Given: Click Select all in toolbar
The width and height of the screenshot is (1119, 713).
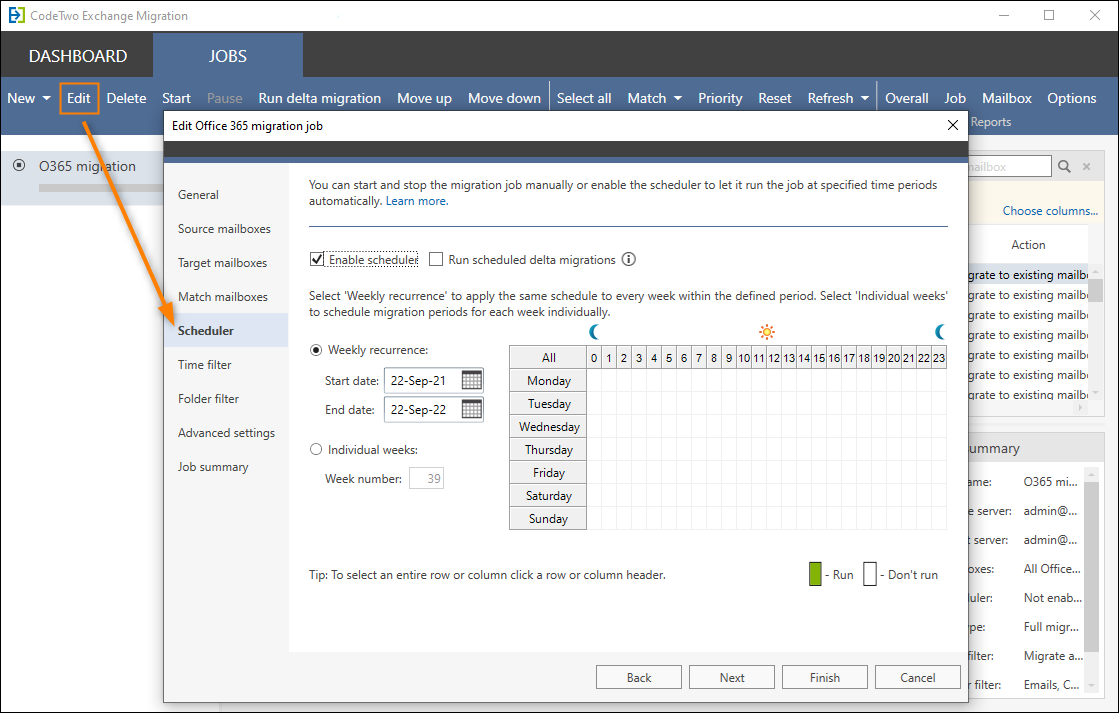Looking at the screenshot, I should click(584, 98).
